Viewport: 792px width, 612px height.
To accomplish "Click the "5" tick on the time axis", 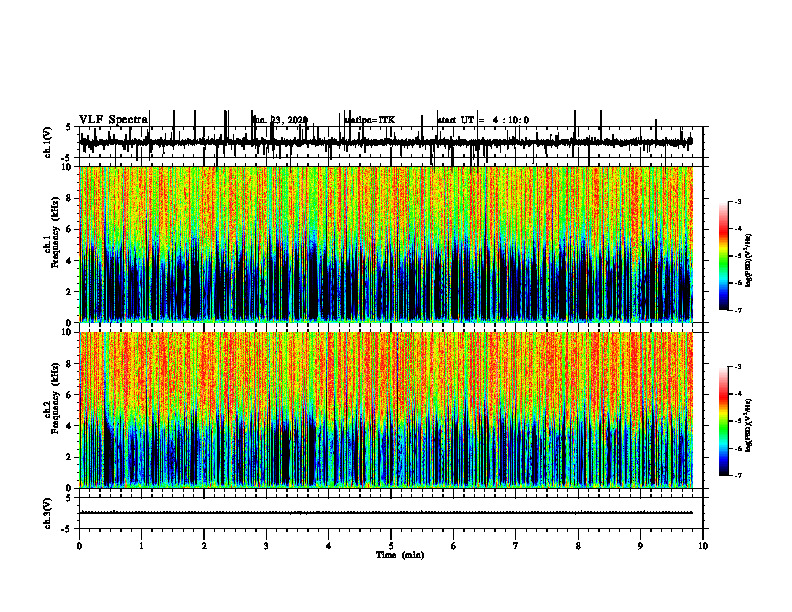I will 391,546.
